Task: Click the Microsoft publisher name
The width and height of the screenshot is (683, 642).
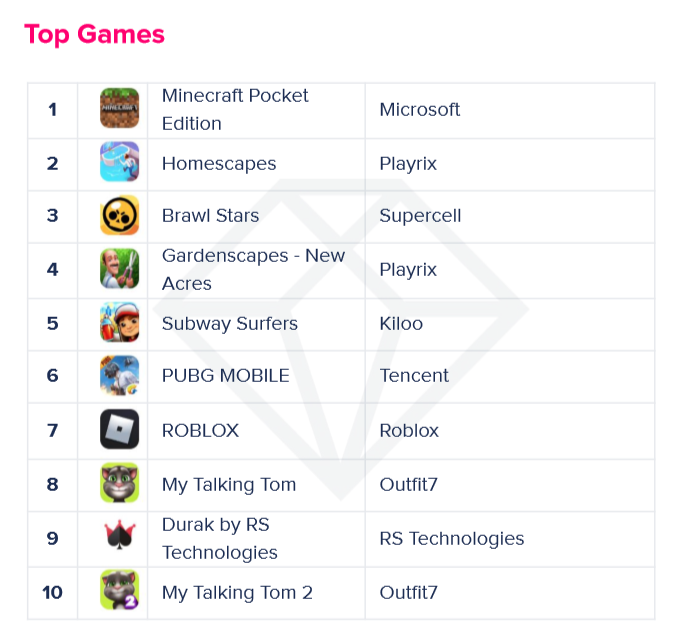Action: point(420,109)
